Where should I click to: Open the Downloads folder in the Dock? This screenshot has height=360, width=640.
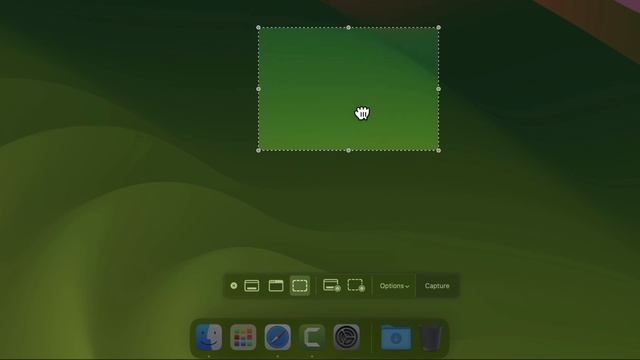pos(396,338)
